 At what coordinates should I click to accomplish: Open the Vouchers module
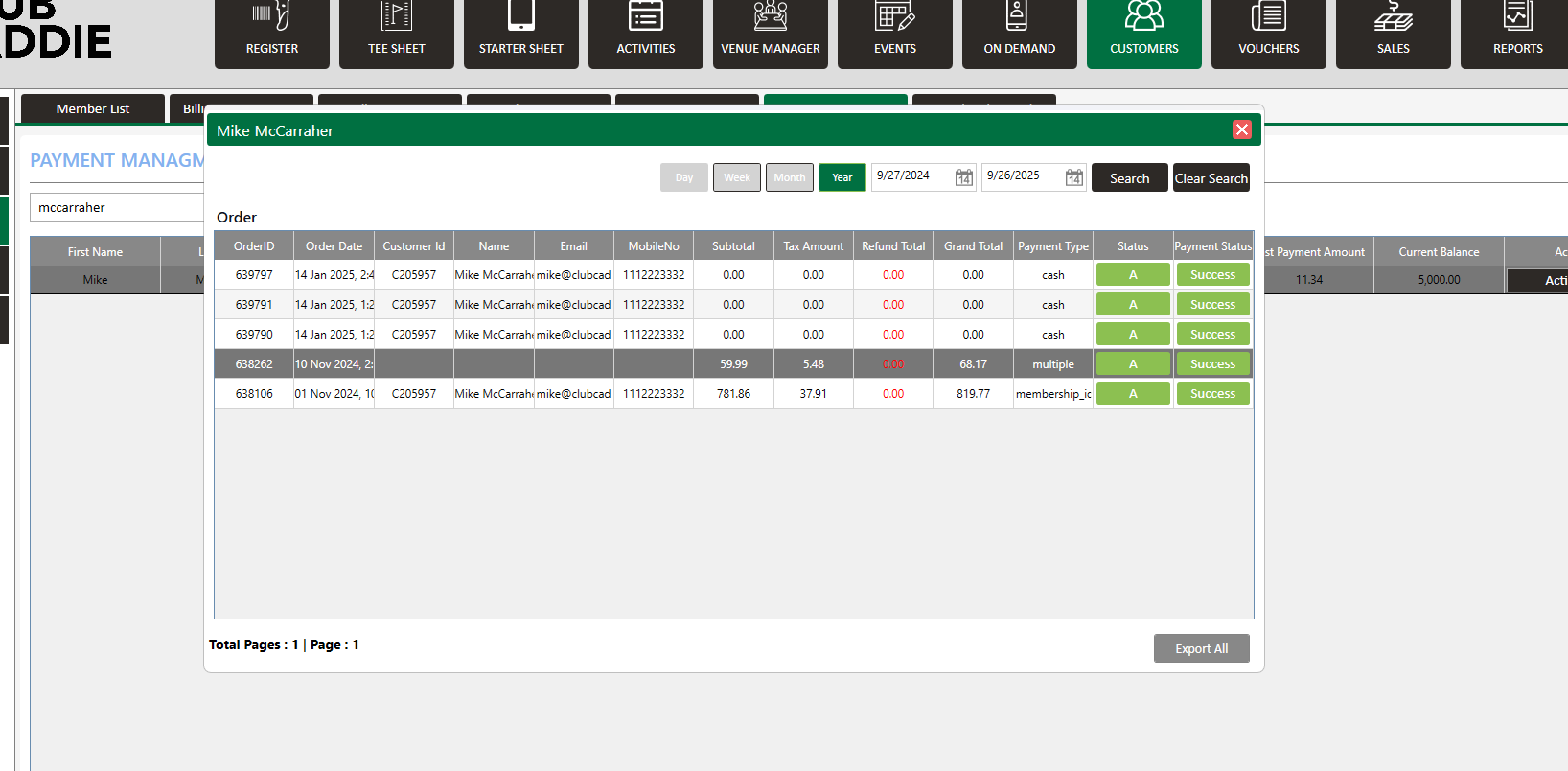[x=1268, y=34]
